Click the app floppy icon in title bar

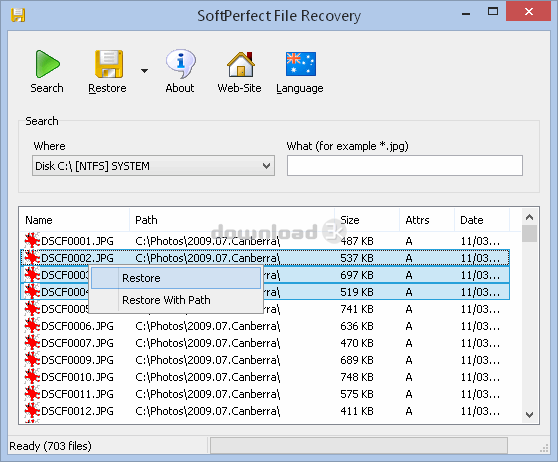tap(18, 15)
